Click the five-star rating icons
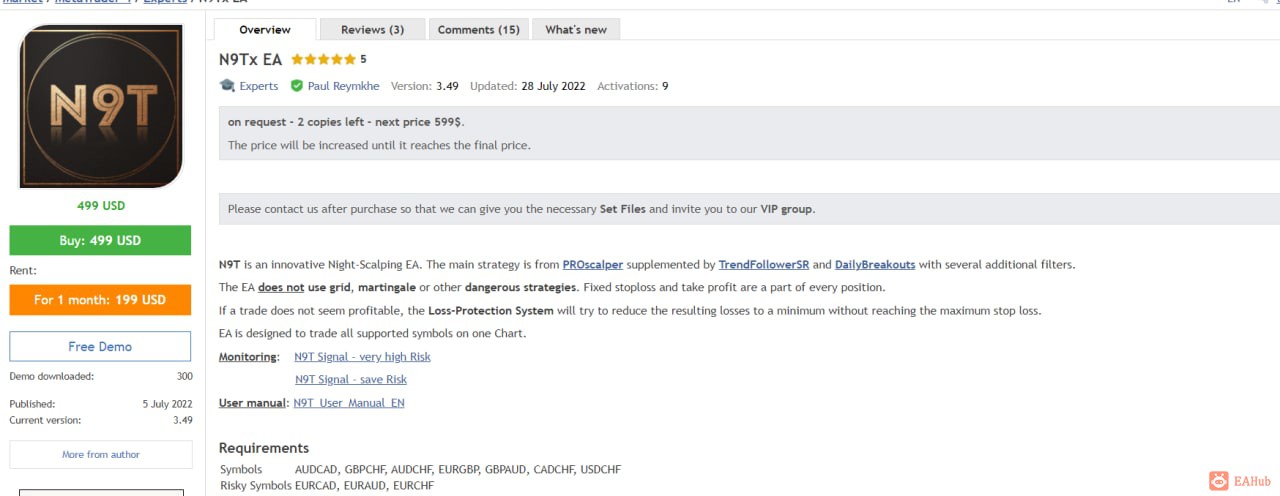 point(323,60)
